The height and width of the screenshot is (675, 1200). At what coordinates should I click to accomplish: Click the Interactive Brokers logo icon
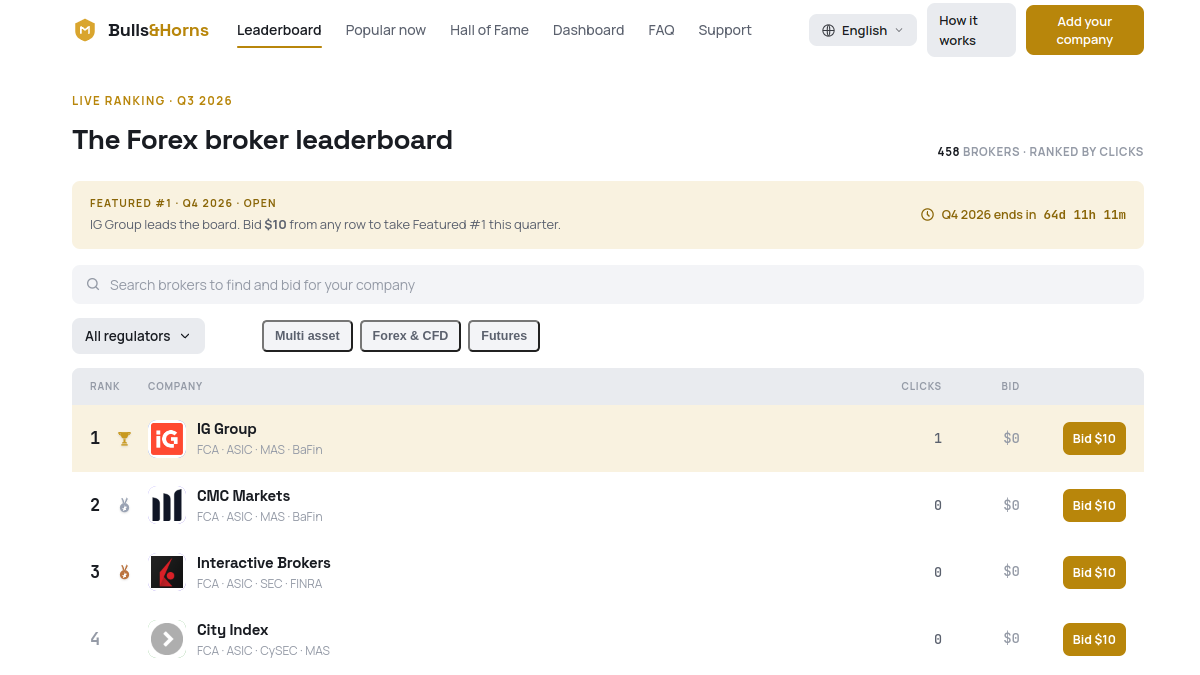pos(167,572)
